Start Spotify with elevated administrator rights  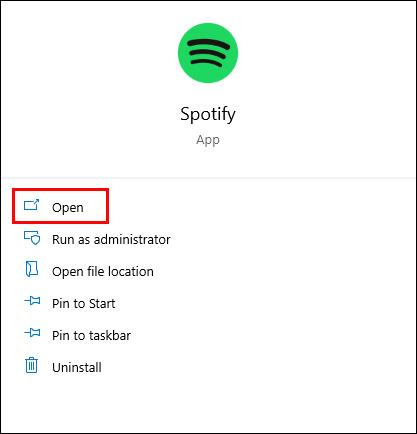[x=111, y=239]
